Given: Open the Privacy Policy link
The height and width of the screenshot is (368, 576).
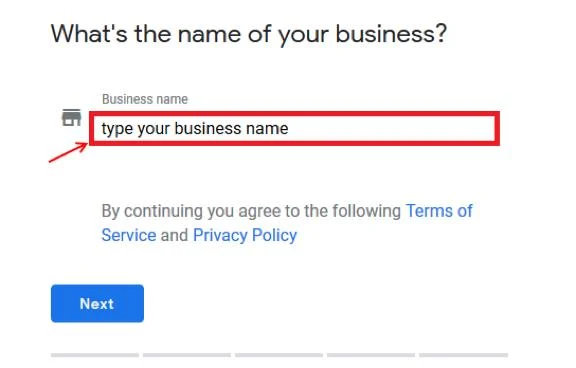Looking at the screenshot, I should pos(245,235).
